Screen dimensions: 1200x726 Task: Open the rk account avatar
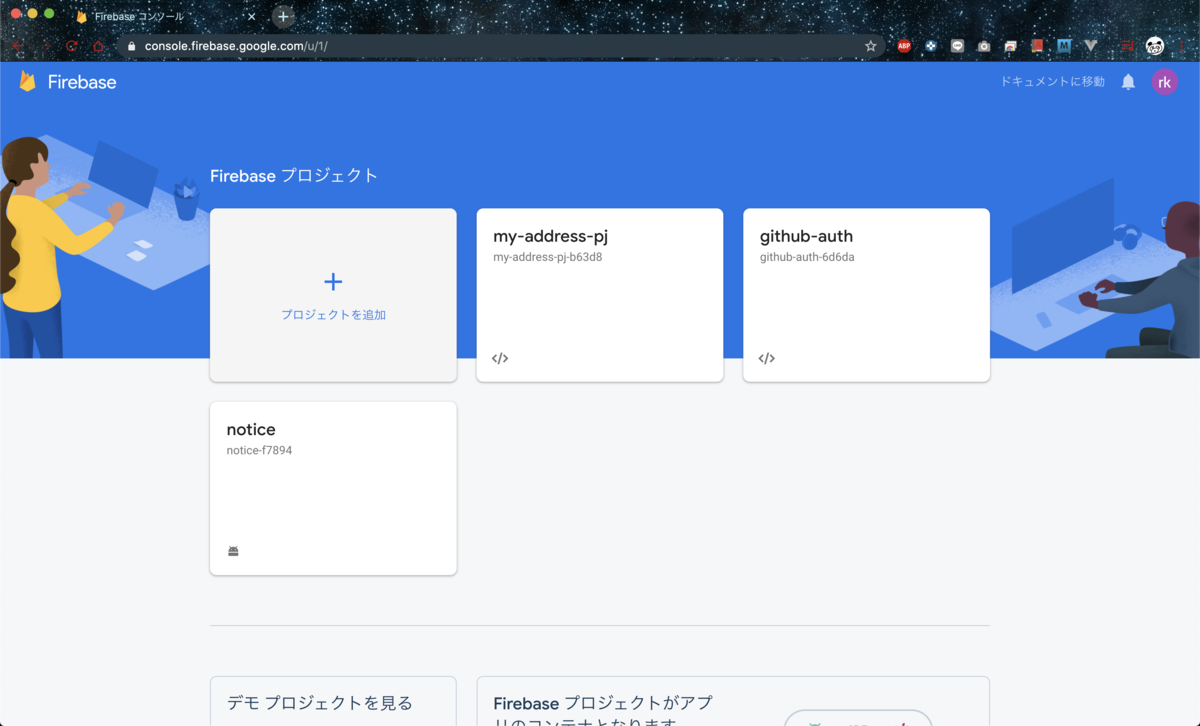(1164, 82)
